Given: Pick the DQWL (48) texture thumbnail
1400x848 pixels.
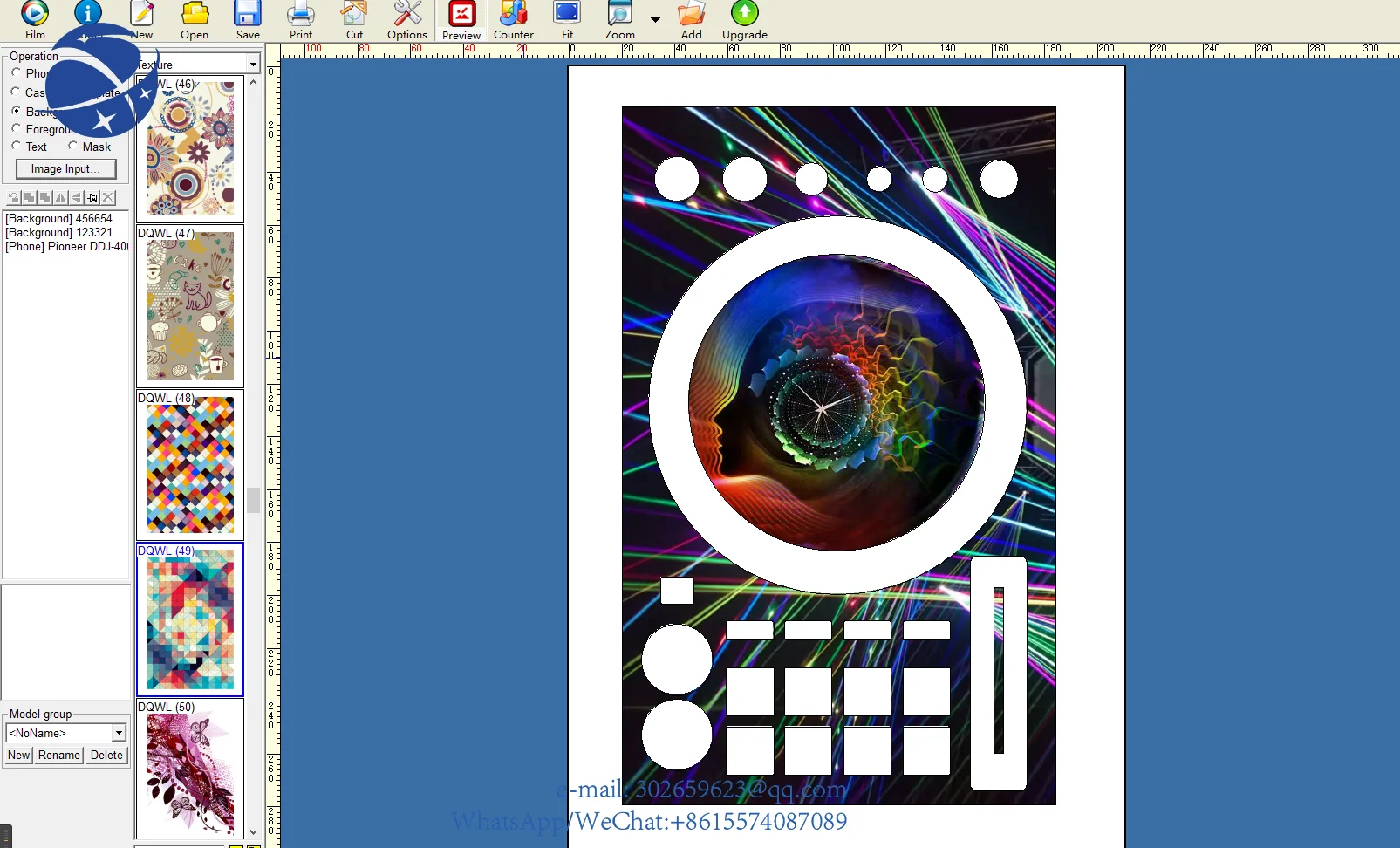Looking at the screenshot, I should tap(190, 464).
